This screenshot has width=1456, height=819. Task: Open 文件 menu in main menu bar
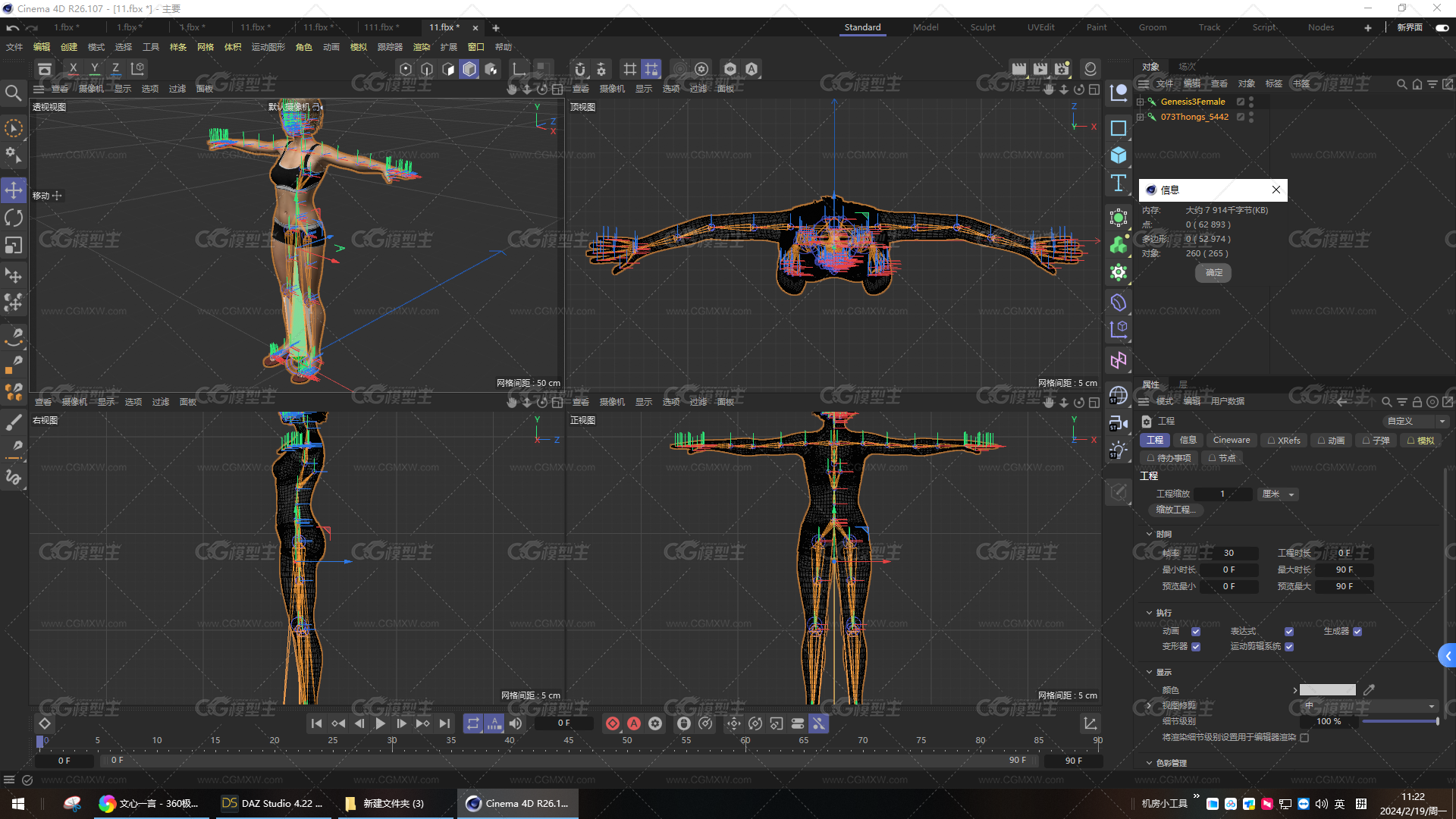(x=14, y=47)
